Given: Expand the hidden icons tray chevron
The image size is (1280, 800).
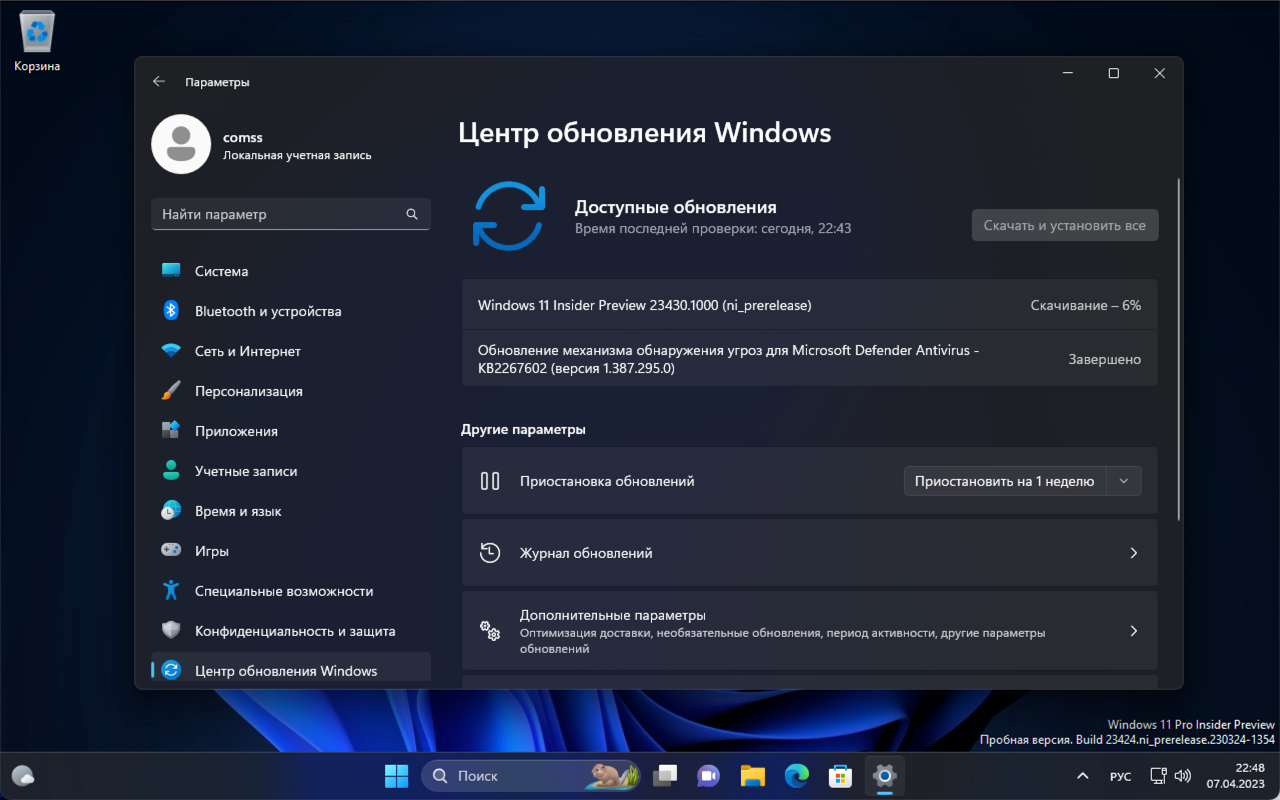Looking at the screenshot, I should [x=1082, y=775].
